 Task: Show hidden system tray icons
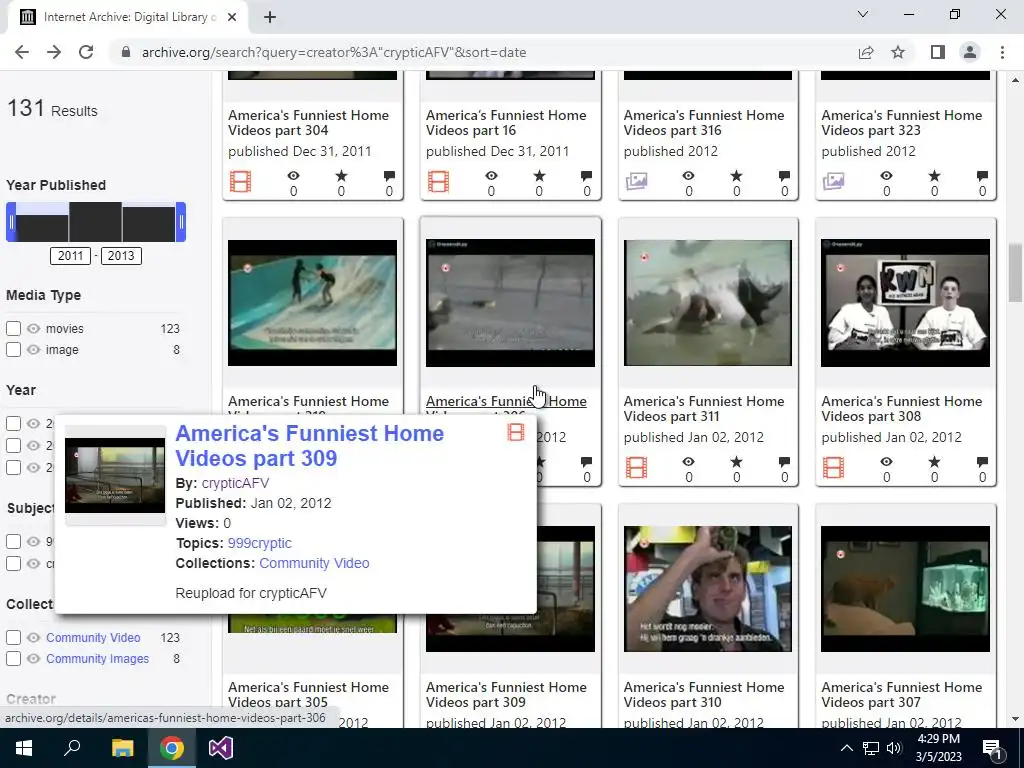[x=846, y=748]
